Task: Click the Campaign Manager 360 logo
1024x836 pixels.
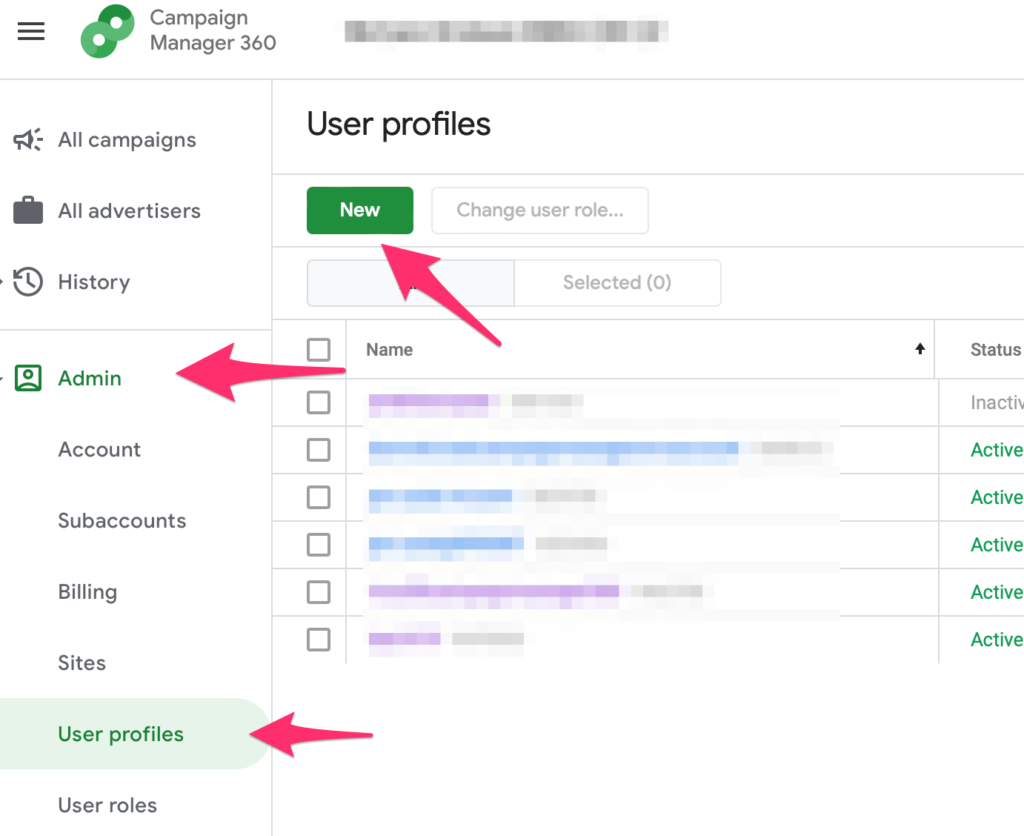Action: click(x=107, y=31)
